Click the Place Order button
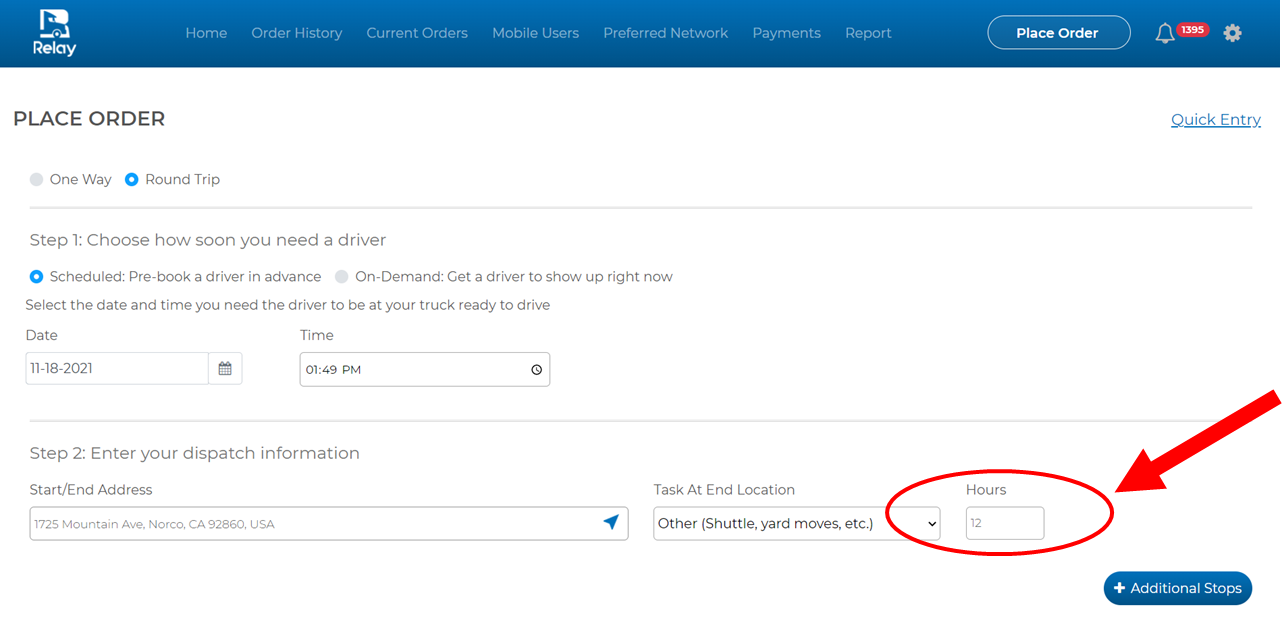The width and height of the screenshot is (1282, 620). tap(1058, 33)
